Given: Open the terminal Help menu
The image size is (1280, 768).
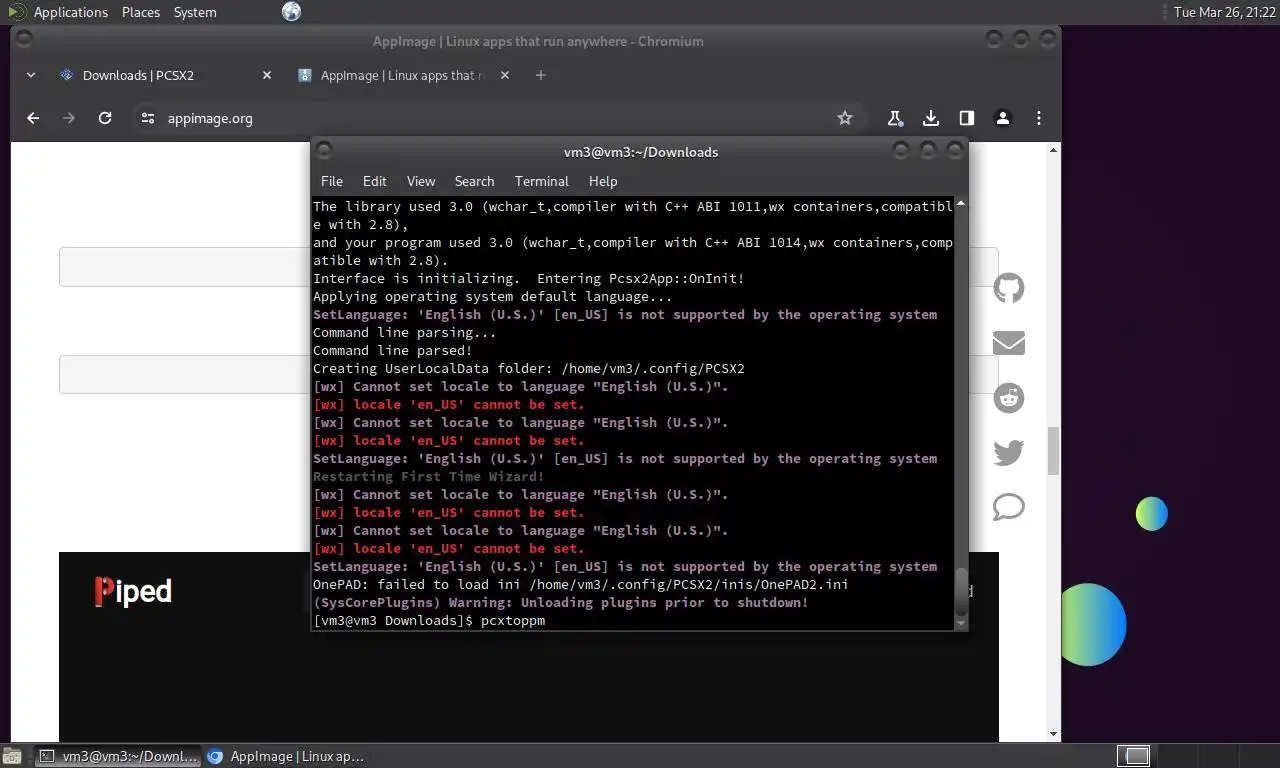Looking at the screenshot, I should [603, 181].
